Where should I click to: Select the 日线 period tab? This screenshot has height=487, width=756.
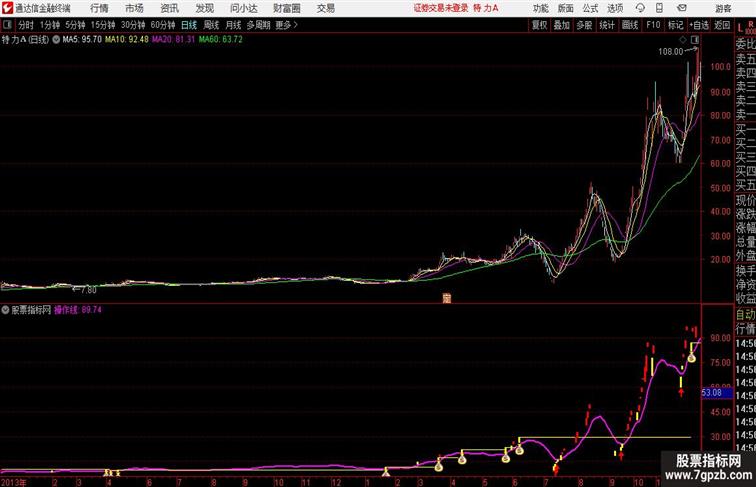coord(189,25)
